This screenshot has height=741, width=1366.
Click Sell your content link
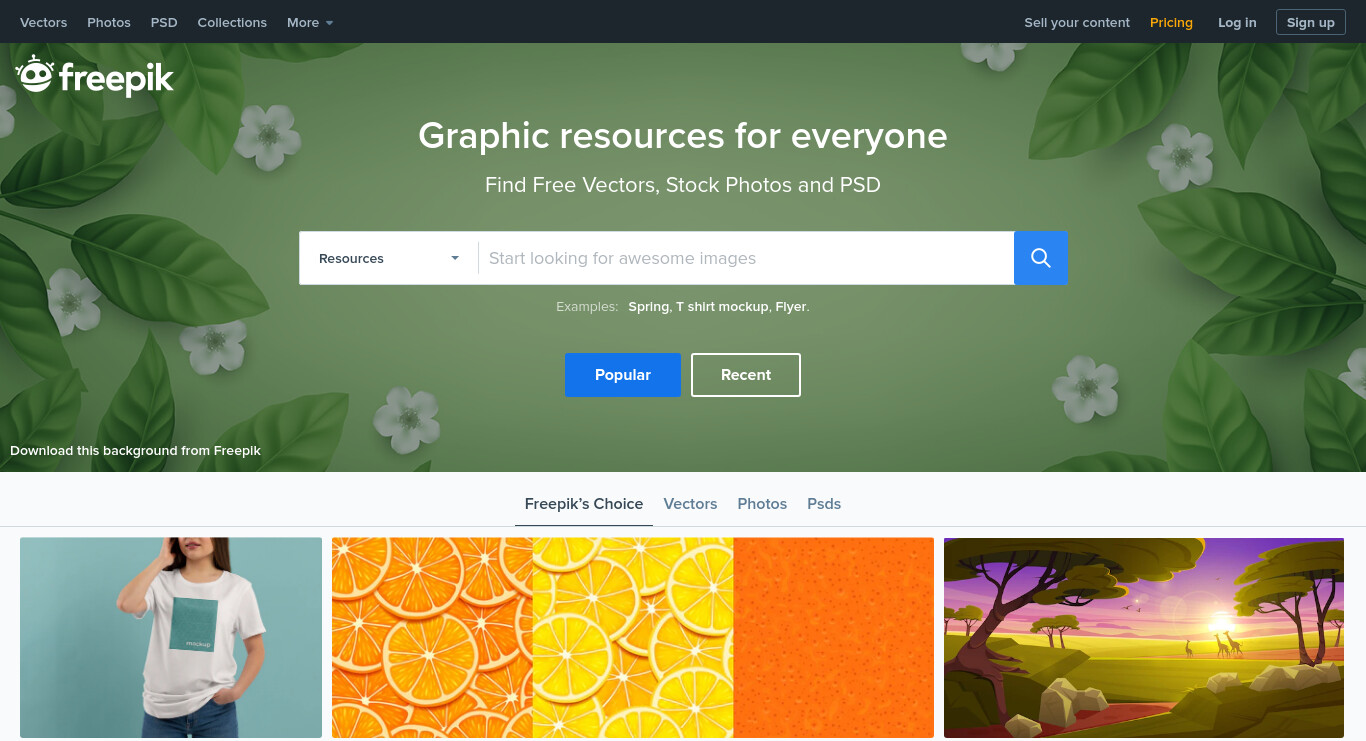(1077, 22)
